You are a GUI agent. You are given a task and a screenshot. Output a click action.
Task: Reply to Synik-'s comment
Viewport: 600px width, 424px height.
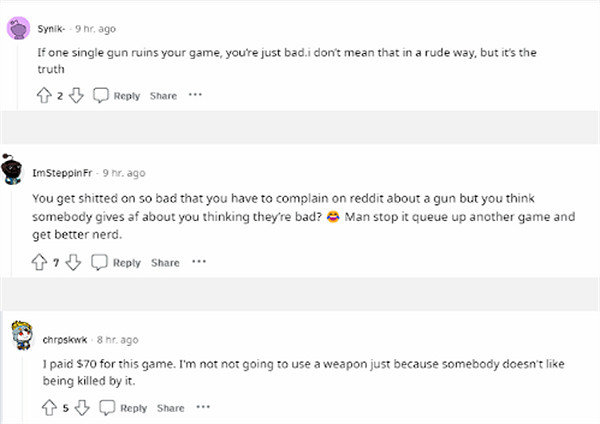117,96
